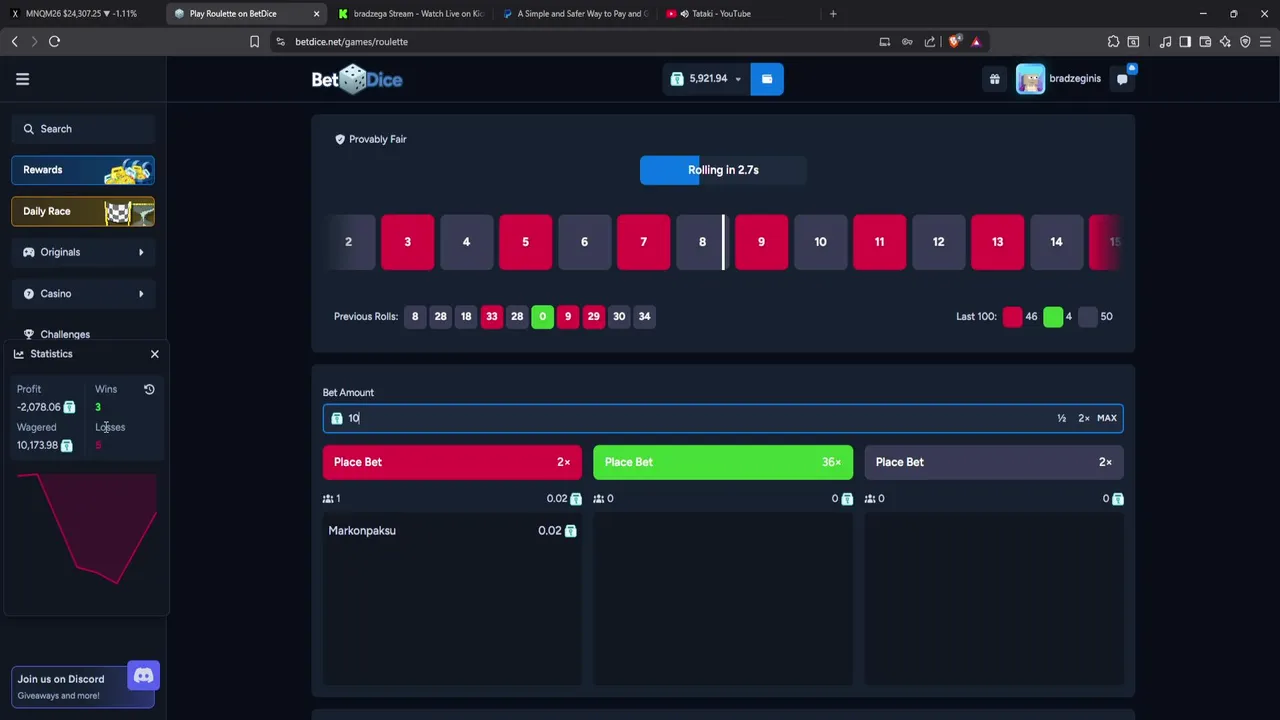Click previous roll 33

click(x=491, y=316)
